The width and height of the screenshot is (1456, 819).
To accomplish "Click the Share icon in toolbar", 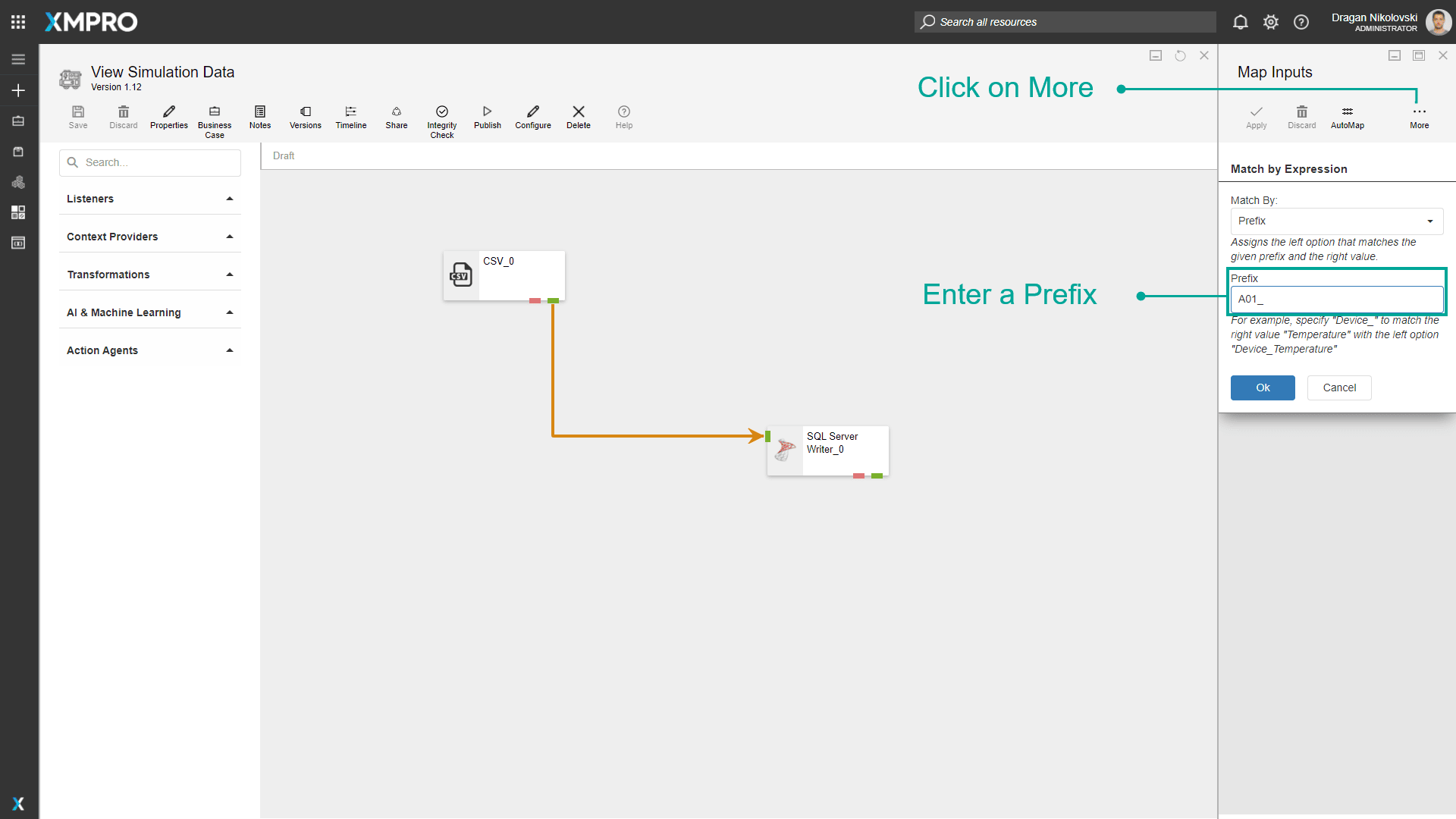I will (x=396, y=112).
